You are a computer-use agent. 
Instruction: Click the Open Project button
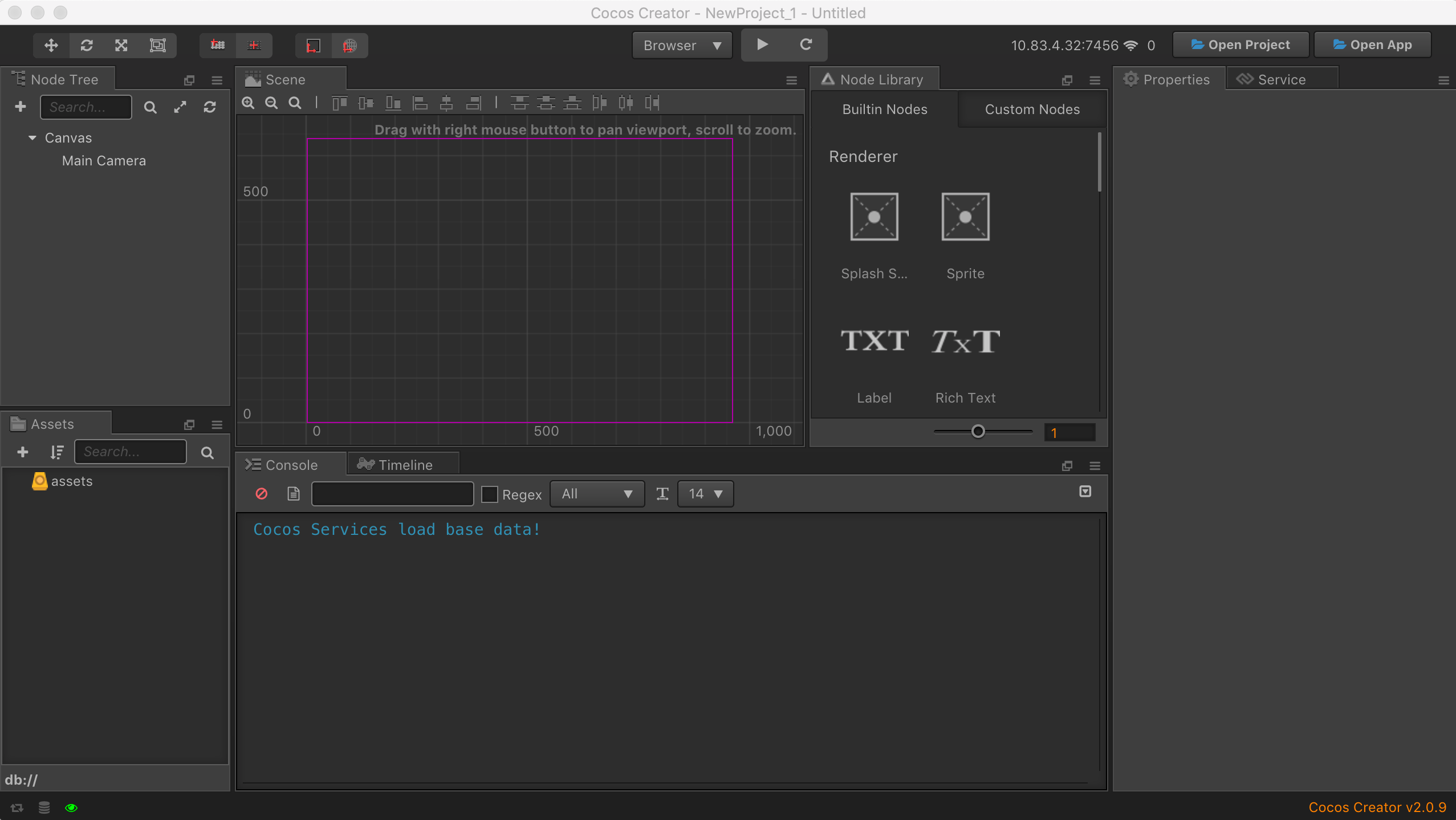click(x=1241, y=44)
